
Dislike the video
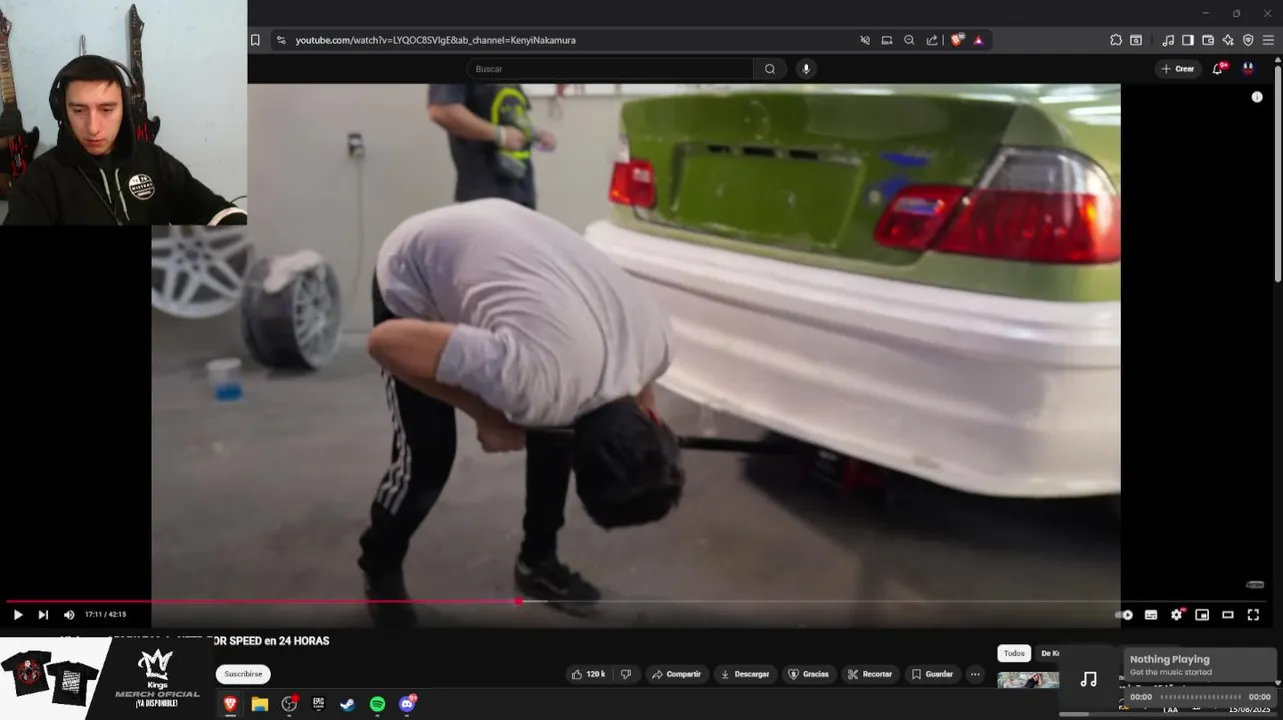pyautogui.click(x=626, y=674)
